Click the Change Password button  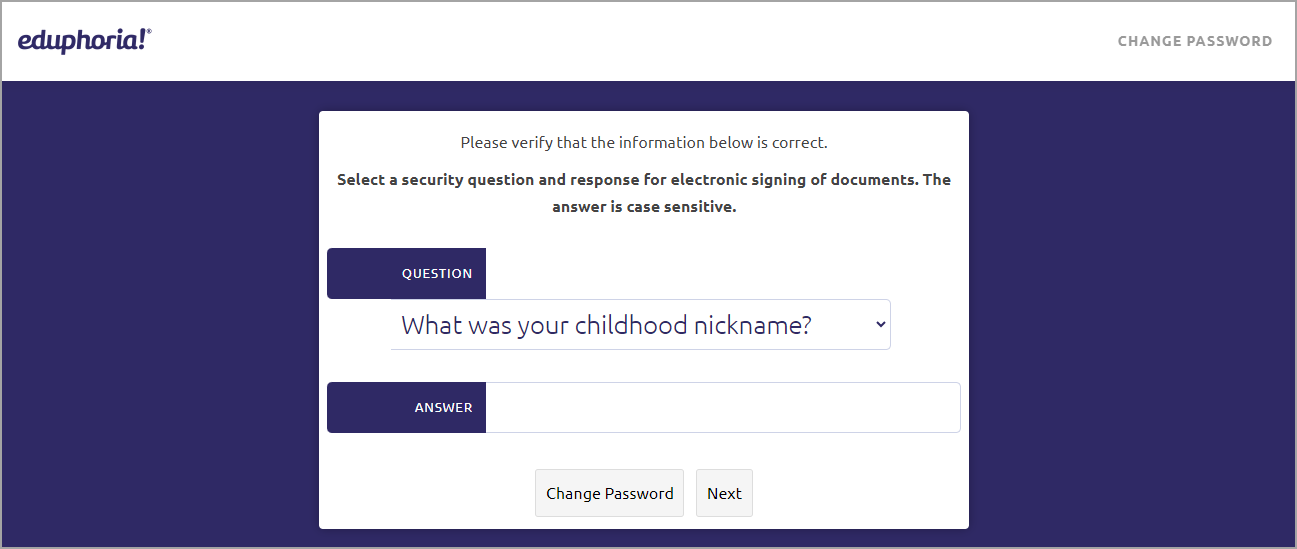[609, 493]
